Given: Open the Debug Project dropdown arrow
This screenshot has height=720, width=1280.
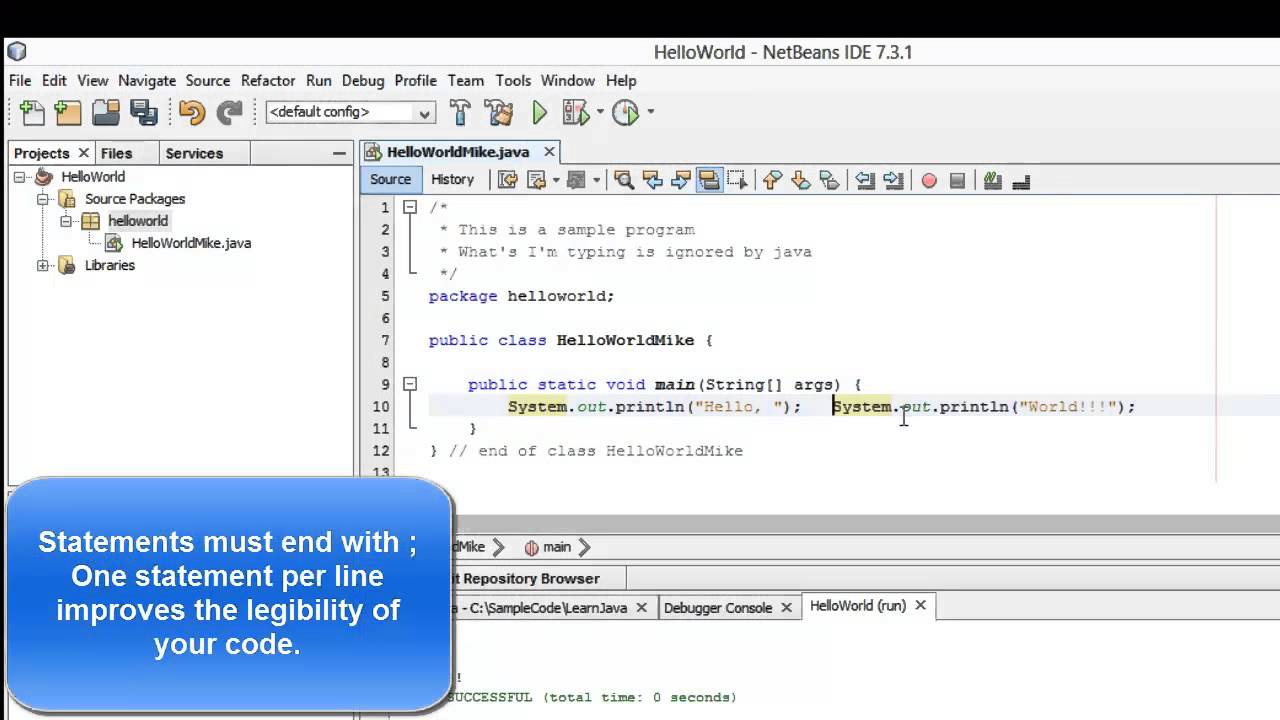Looking at the screenshot, I should (601, 112).
